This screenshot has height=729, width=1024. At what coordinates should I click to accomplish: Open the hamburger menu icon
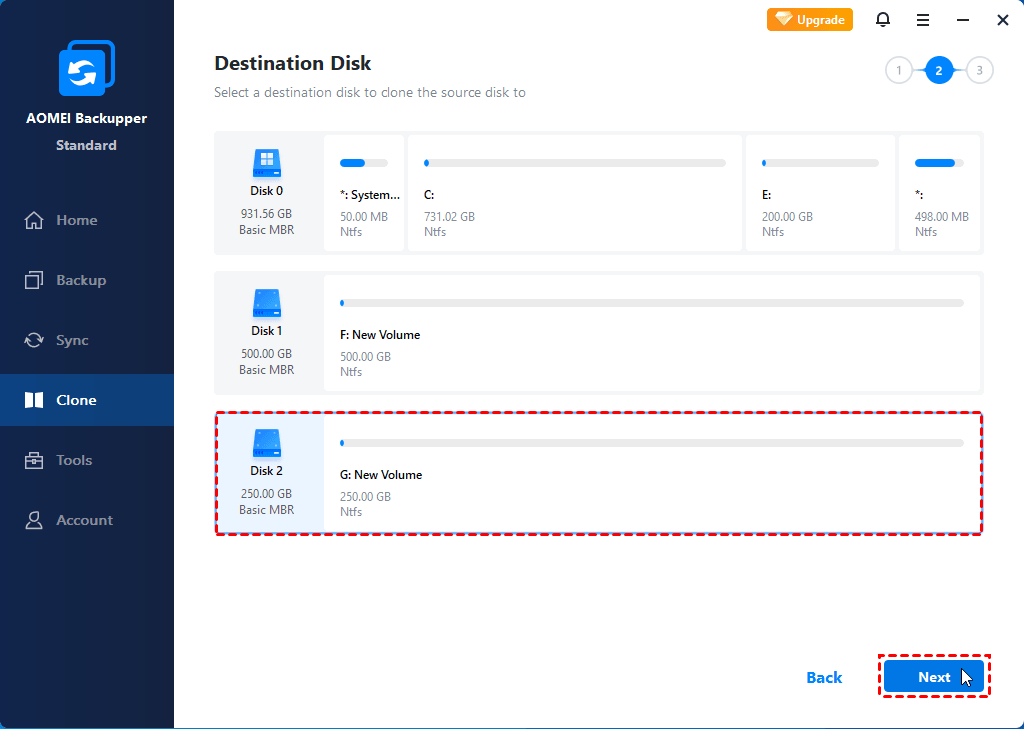(923, 20)
